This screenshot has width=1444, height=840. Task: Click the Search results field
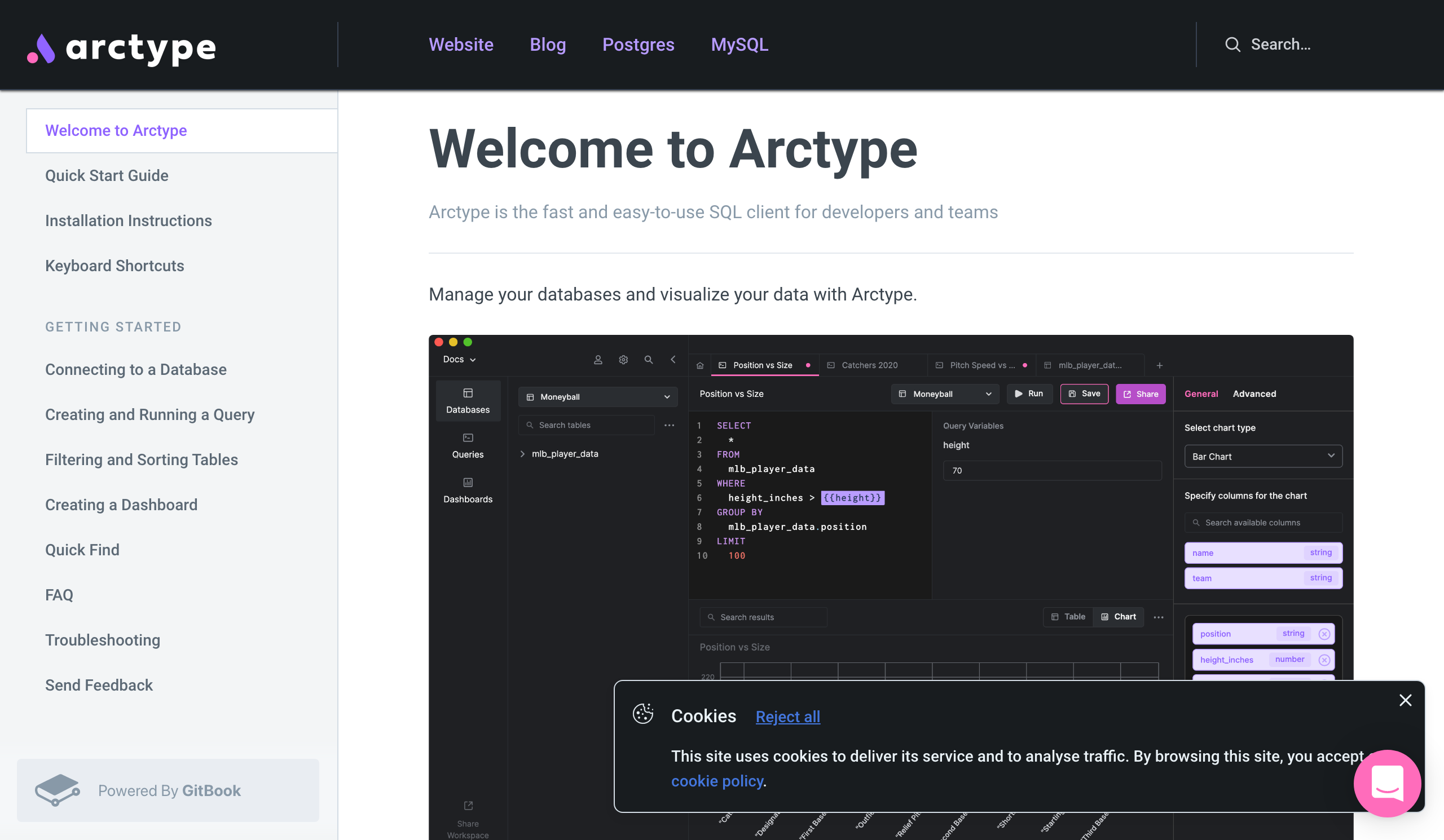(763, 617)
